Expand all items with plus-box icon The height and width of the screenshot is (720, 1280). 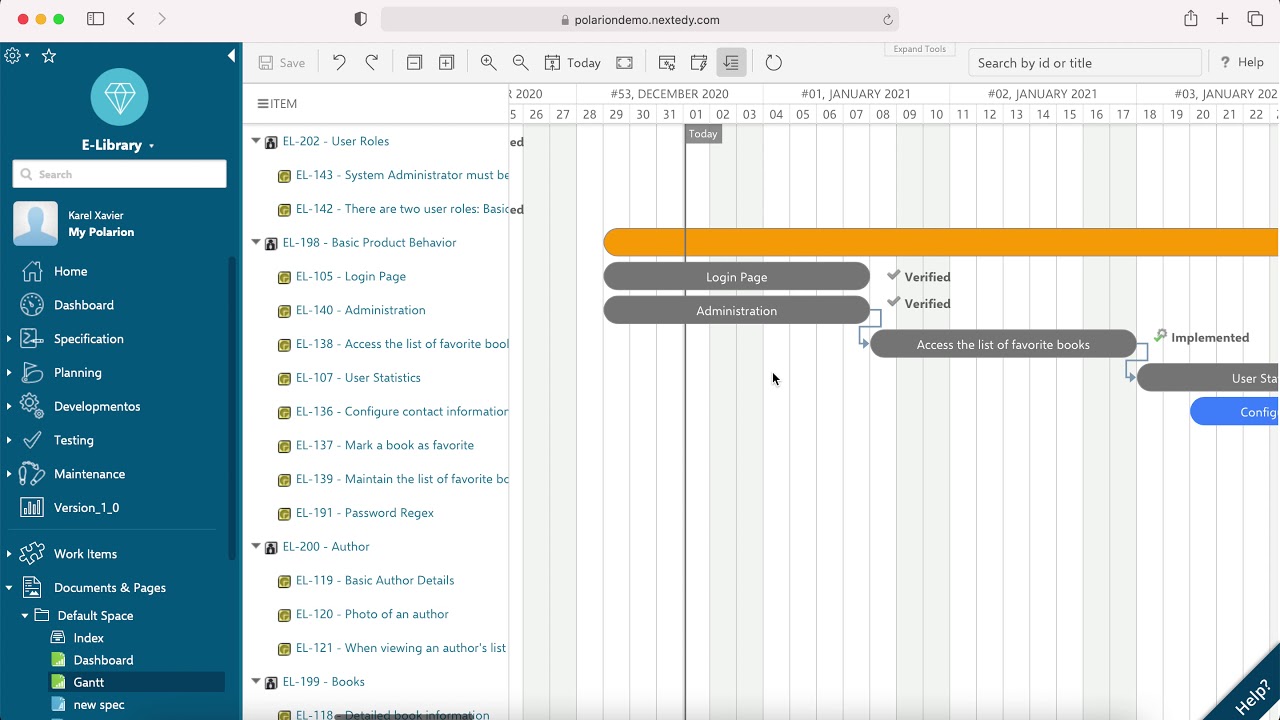(x=447, y=63)
